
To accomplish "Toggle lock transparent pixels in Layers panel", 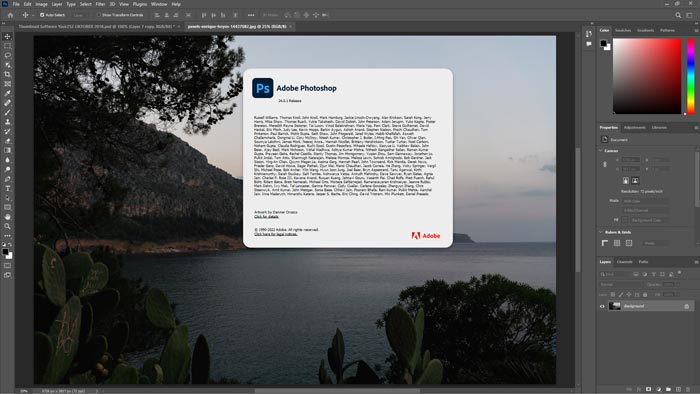I will click(613, 294).
